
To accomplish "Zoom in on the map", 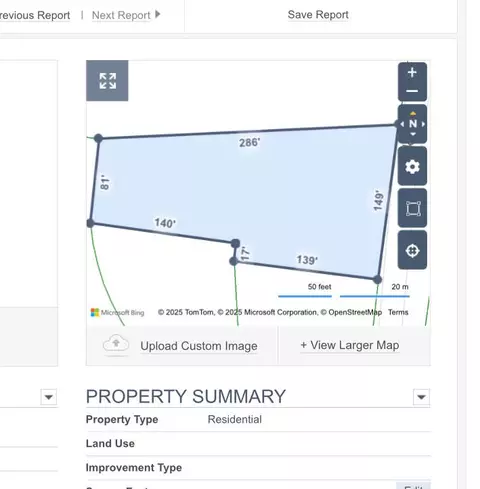I will point(412,72).
